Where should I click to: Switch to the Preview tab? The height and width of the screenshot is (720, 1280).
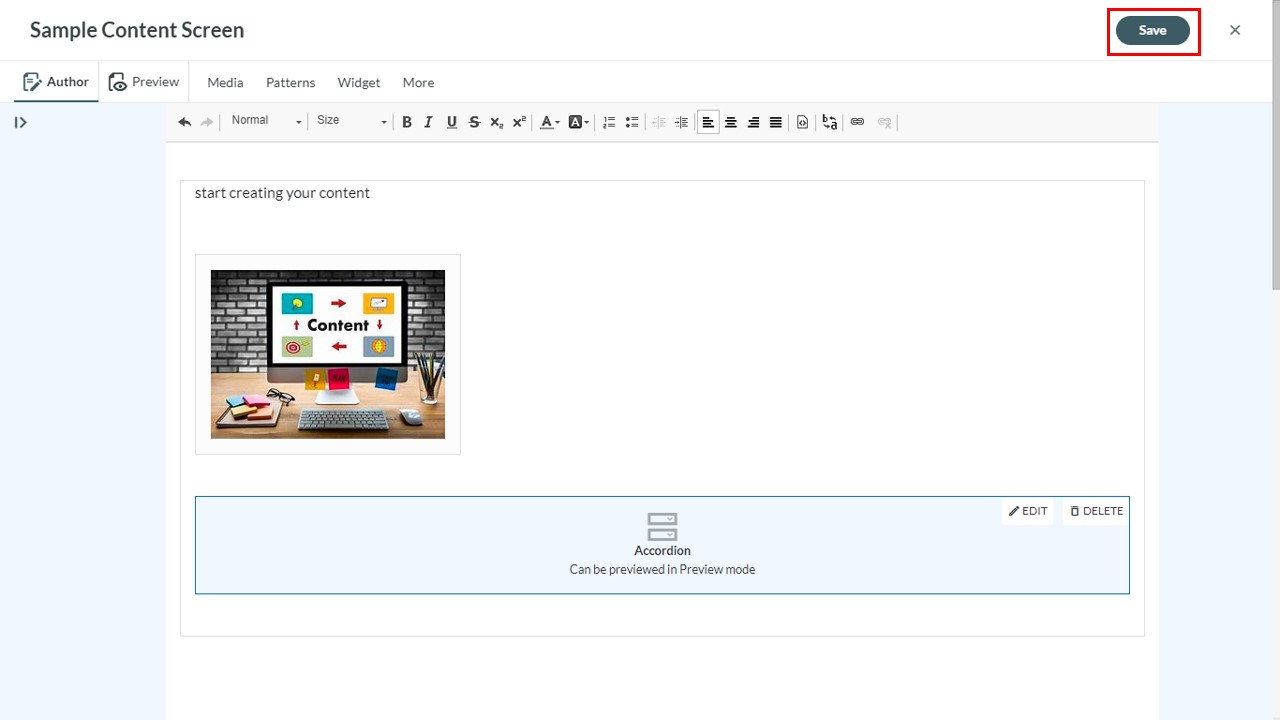[144, 82]
